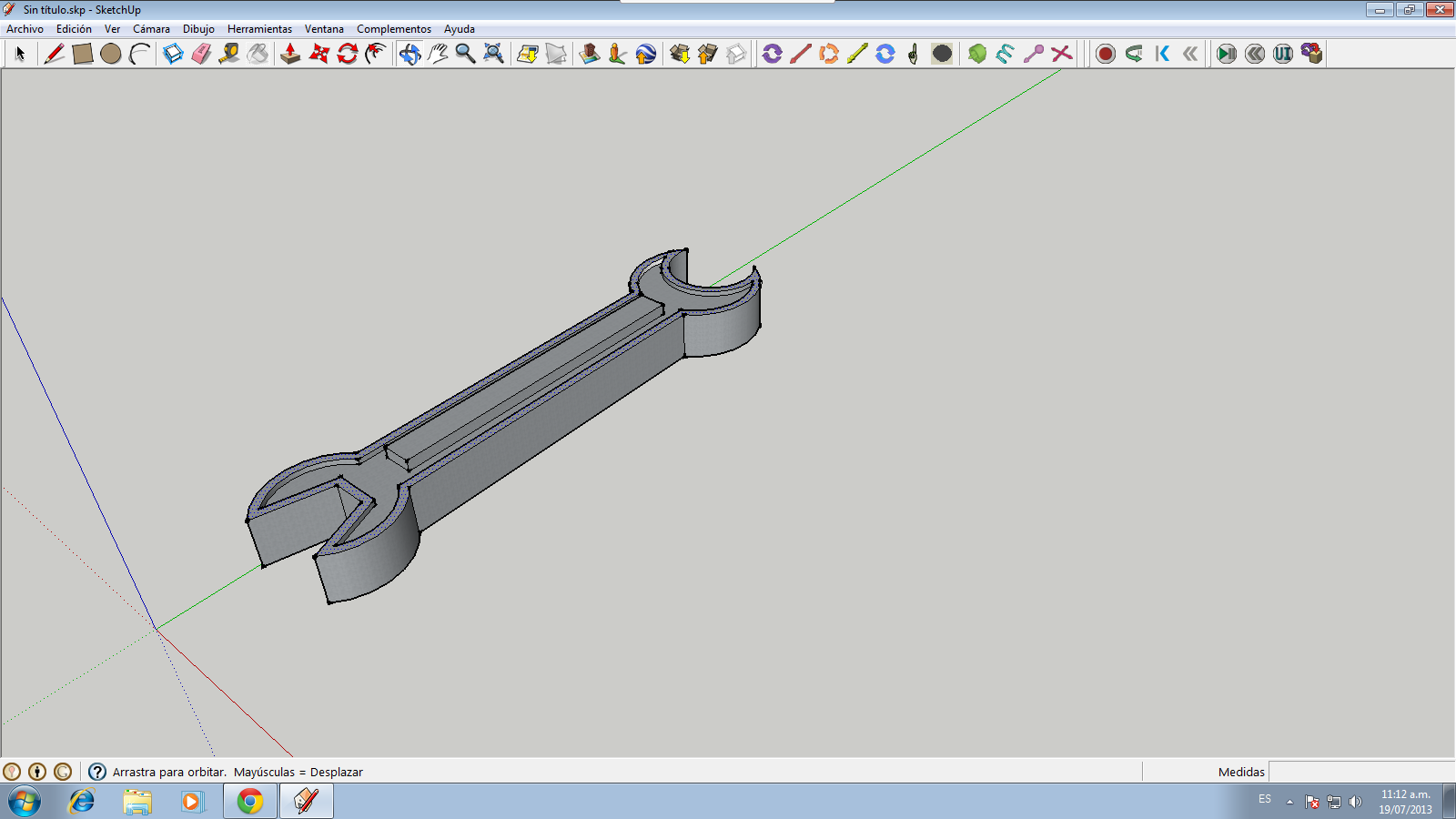Viewport: 1456px width, 819px height.
Task: Open Internet Explorer from the taskbar
Action: (82, 801)
